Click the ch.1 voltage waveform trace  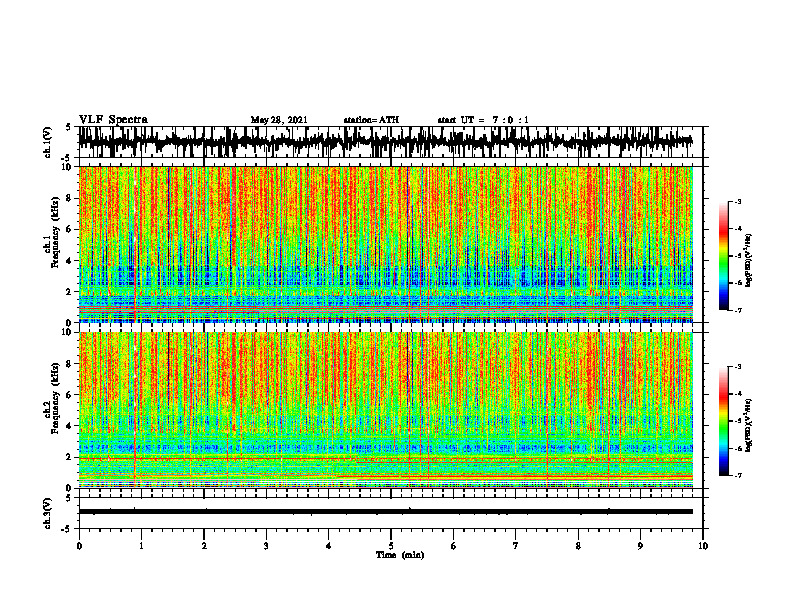385,142
